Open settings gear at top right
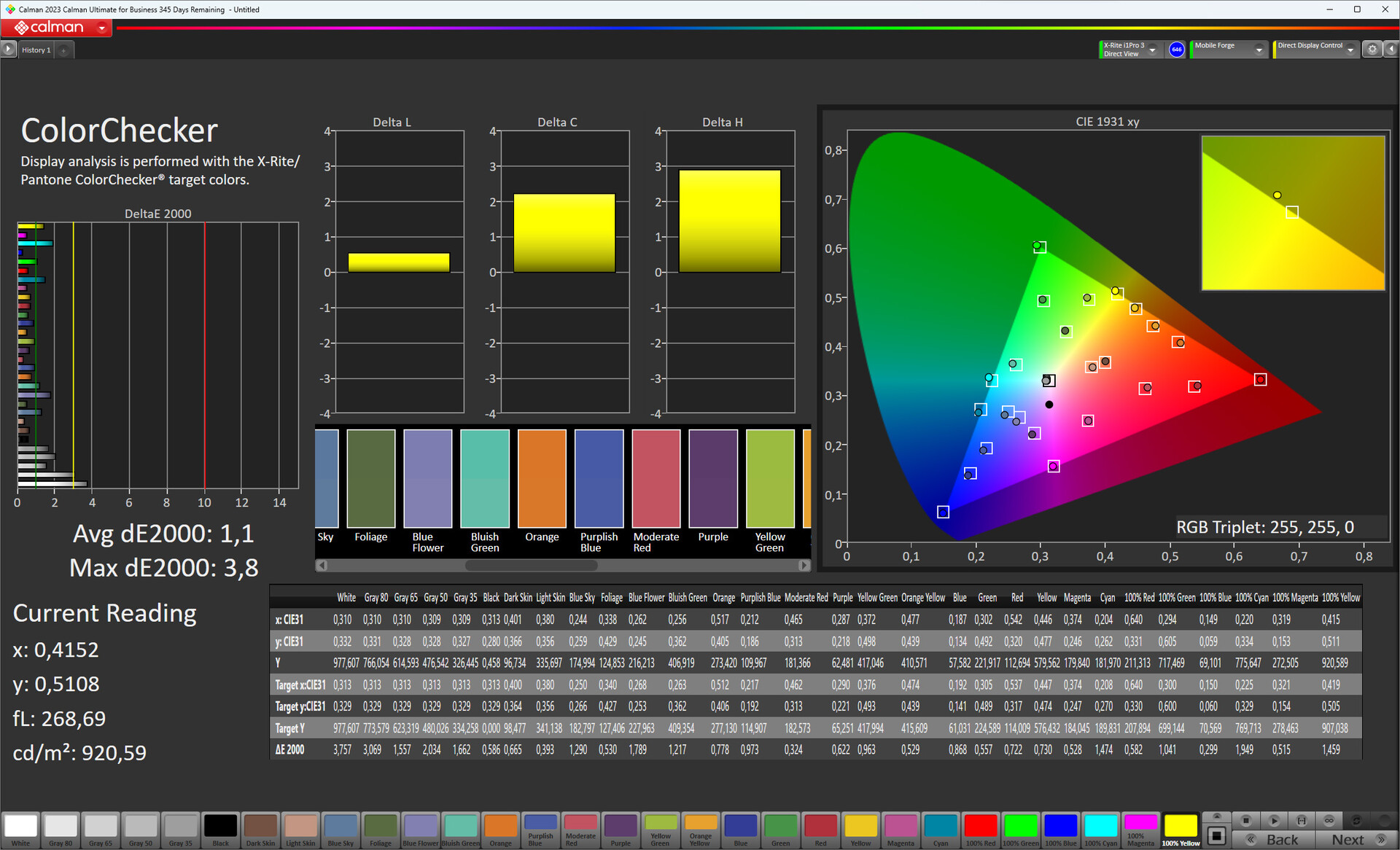Viewport: 1400px width, 850px height. click(x=1372, y=50)
